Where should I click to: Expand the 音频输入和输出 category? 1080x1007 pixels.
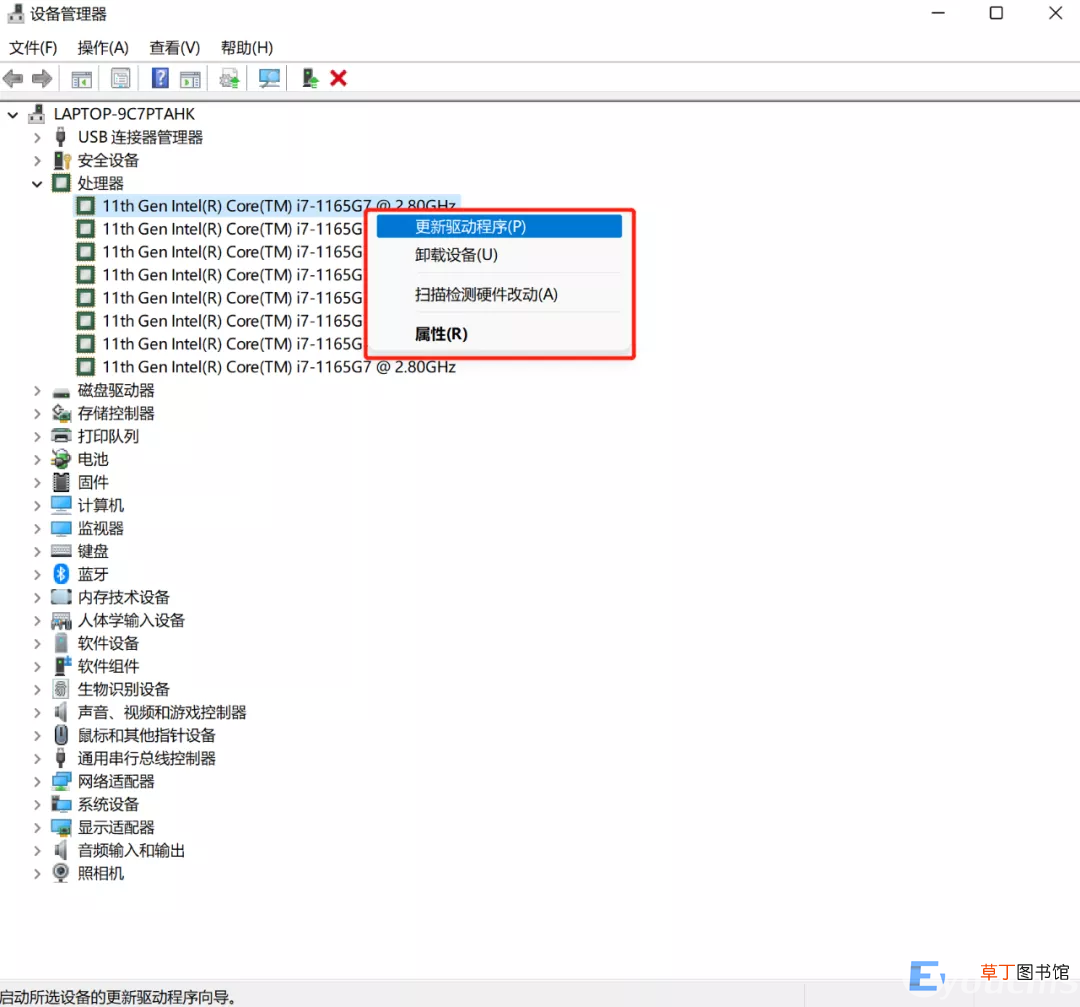pos(37,851)
